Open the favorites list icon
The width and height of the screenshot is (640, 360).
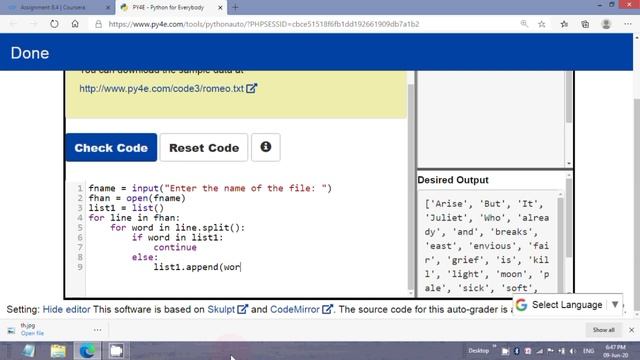(564, 24)
